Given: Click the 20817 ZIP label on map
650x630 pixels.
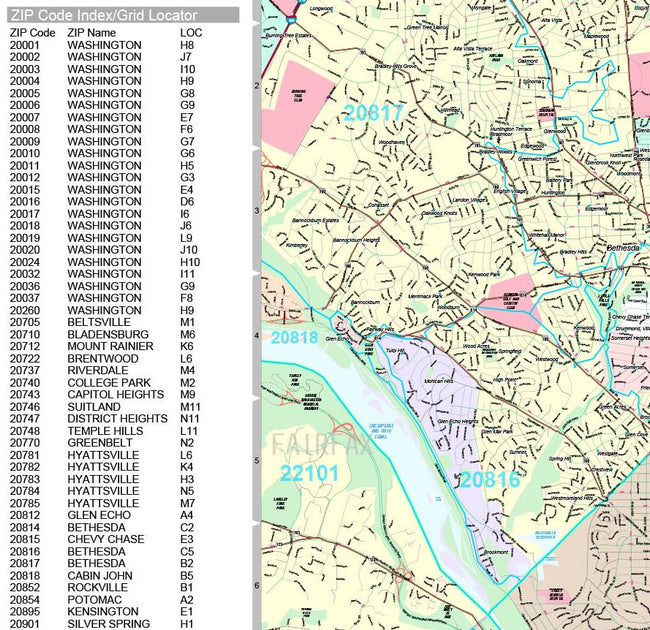Looking at the screenshot, I should pyautogui.click(x=373, y=113).
